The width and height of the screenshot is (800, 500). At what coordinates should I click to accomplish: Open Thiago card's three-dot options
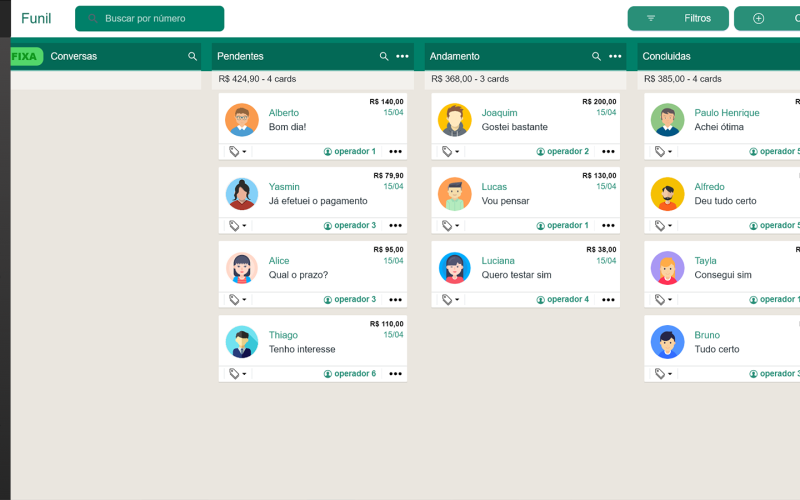click(x=395, y=373)
